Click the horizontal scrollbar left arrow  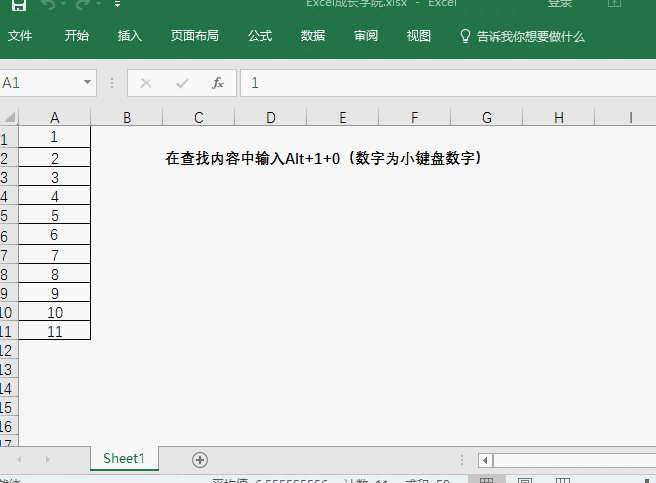[485, 460]
